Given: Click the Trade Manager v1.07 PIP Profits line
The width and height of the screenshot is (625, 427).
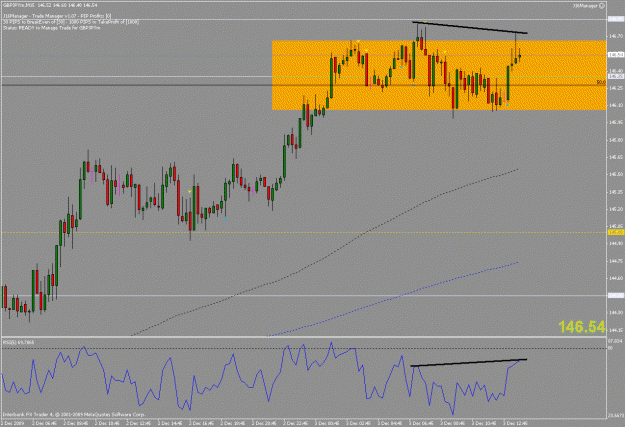Looking at the screenshot, I should click(57, 16).
